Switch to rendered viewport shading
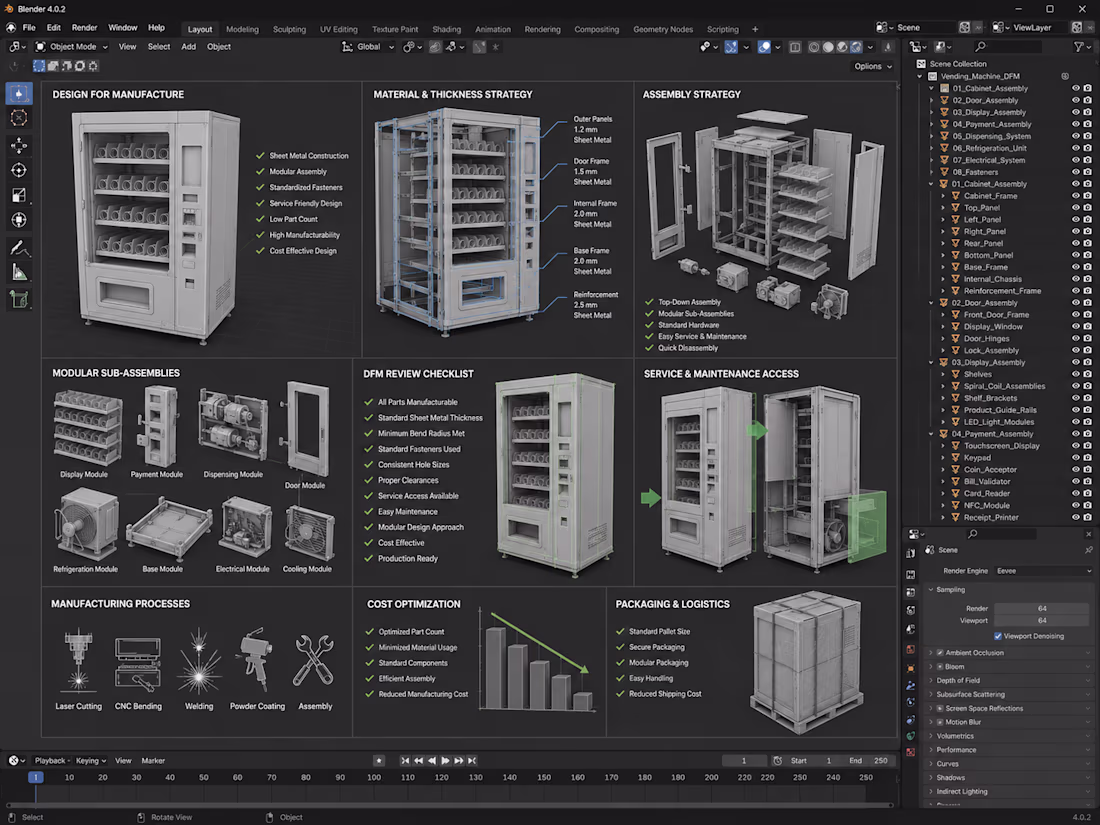This screenshot has width=1100, height=825. (856, 47)
